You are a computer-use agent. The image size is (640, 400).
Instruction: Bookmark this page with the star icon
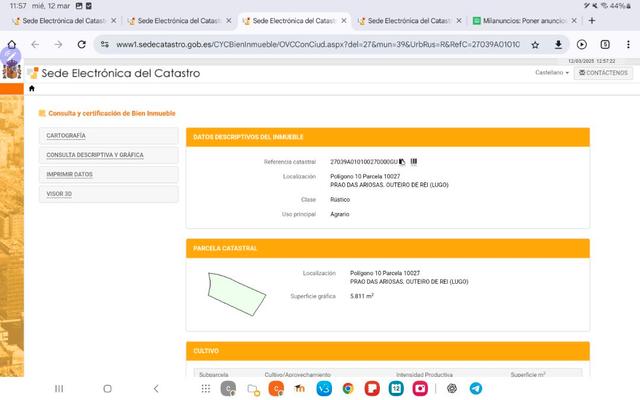[535, 44]
